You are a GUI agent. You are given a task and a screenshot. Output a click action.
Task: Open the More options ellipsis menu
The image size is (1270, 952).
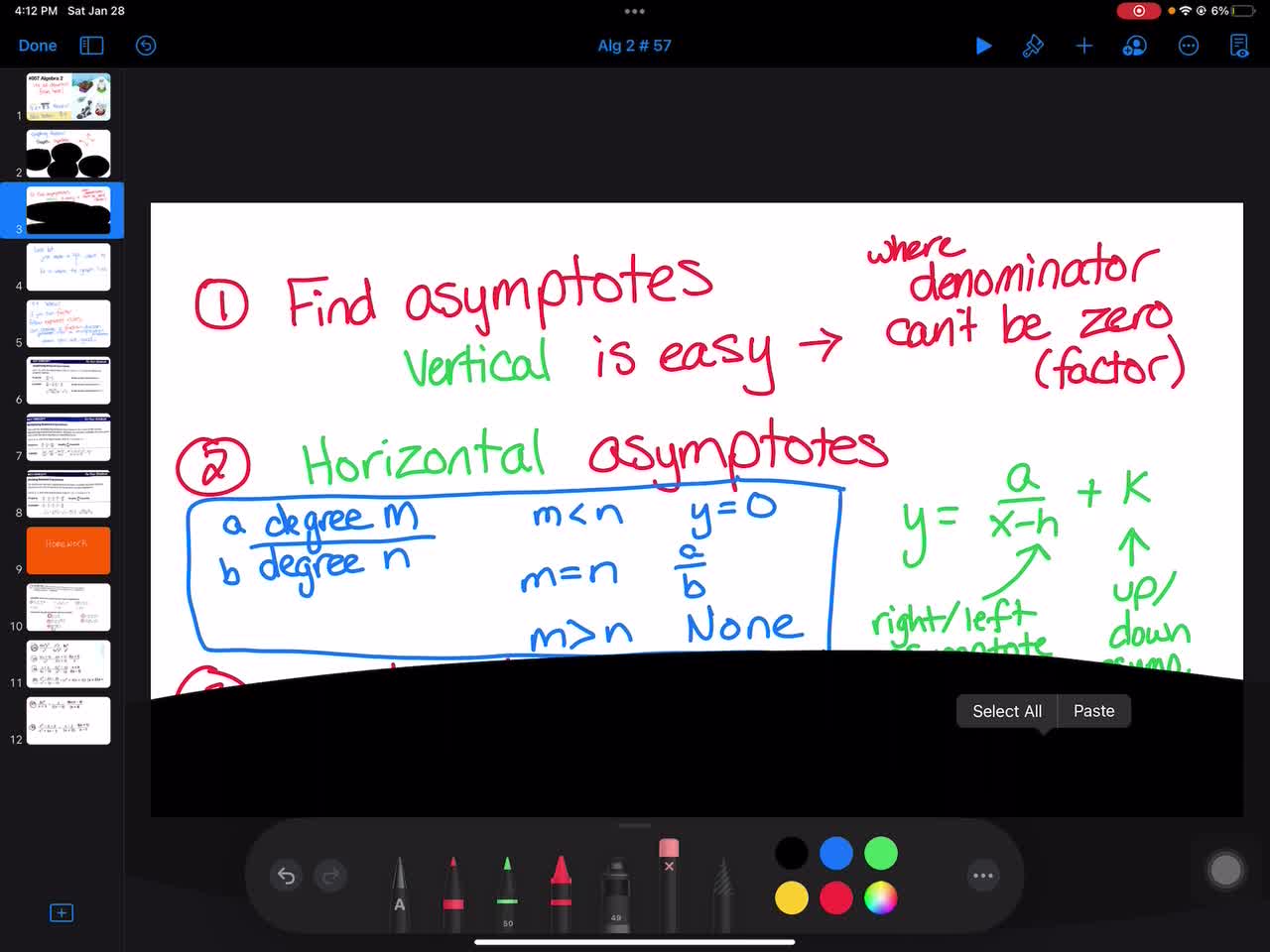tap(1188, 46)
